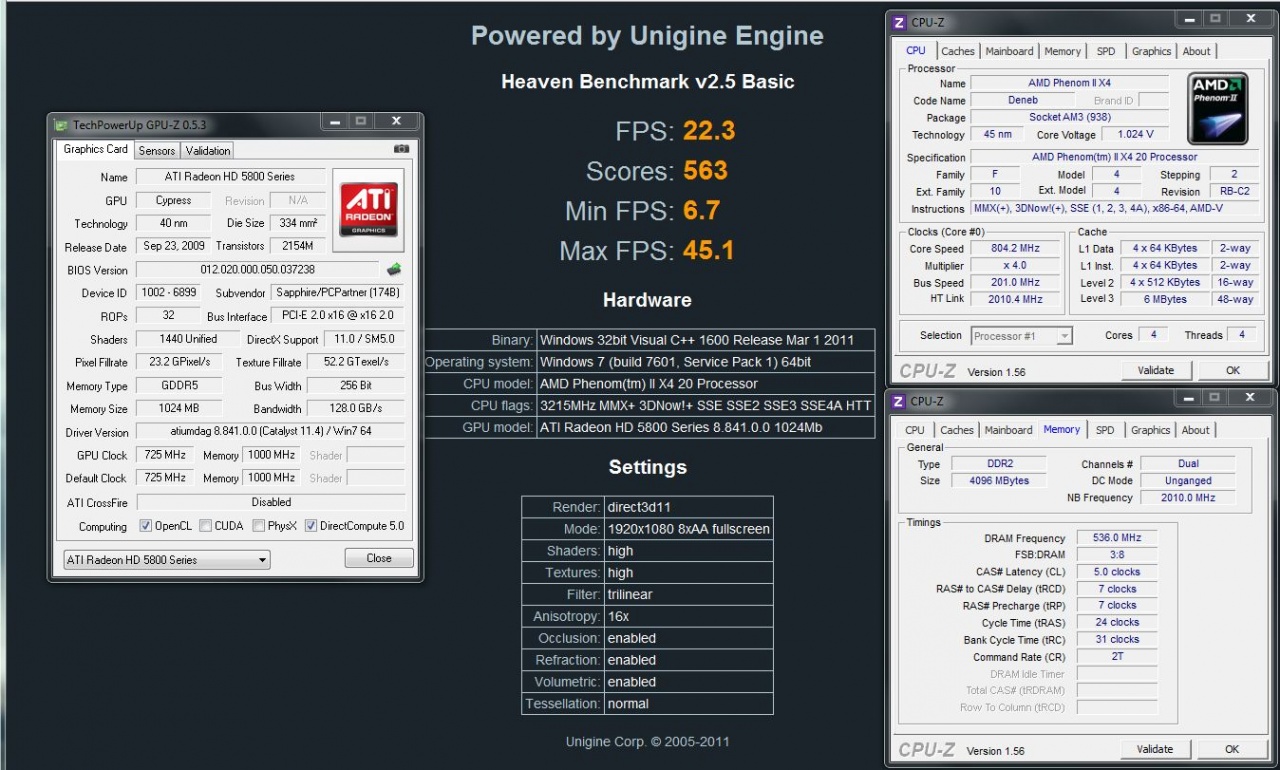1280x770 pixels.
Task: Click OK in the bottom CPU-Z window
Action: 1232,748
